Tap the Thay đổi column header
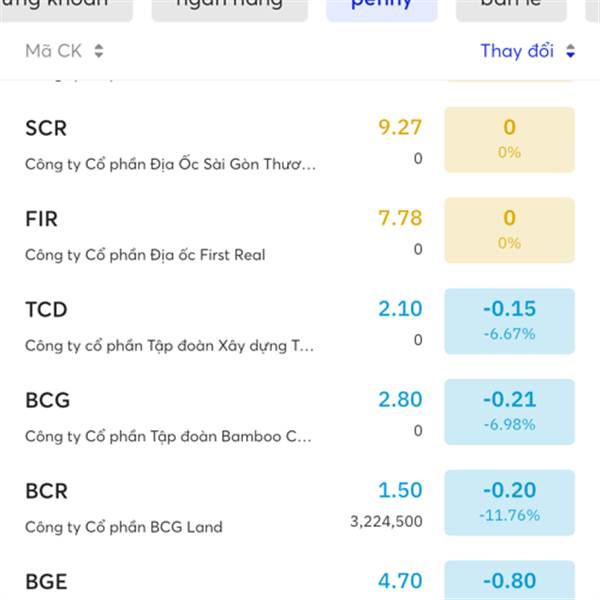 coord(516,51)
